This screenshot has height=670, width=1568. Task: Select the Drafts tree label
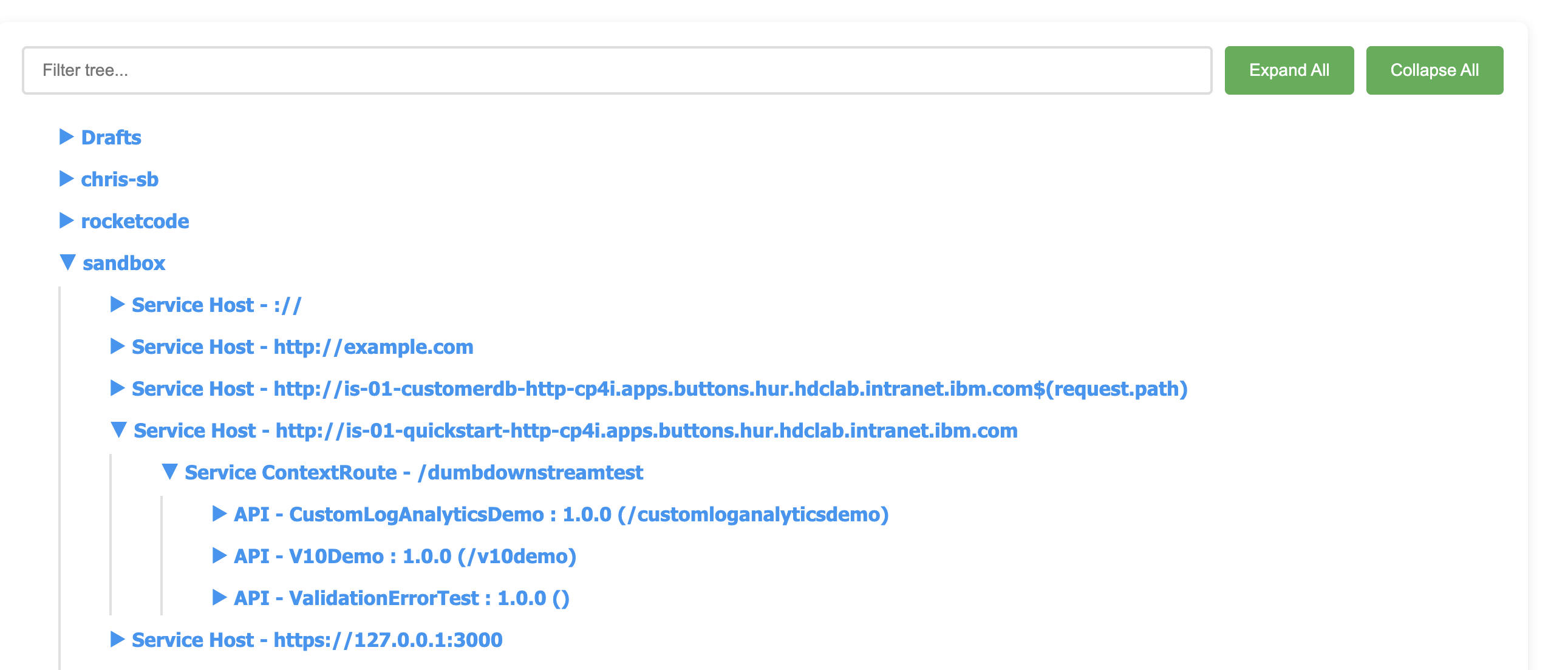(x=111, y=138)
